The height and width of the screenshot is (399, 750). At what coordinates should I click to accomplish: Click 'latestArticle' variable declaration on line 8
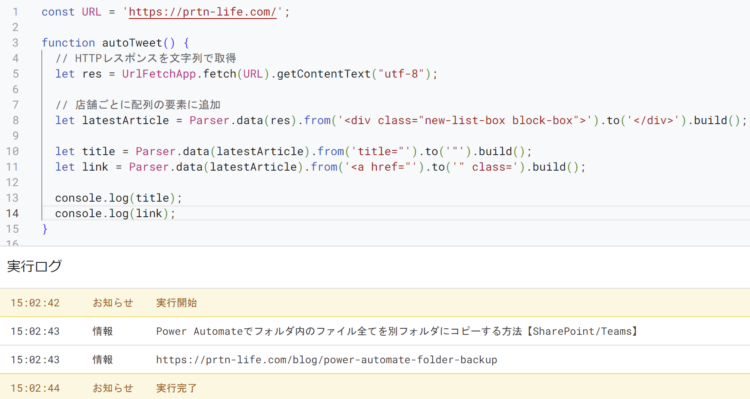(125, 120)
